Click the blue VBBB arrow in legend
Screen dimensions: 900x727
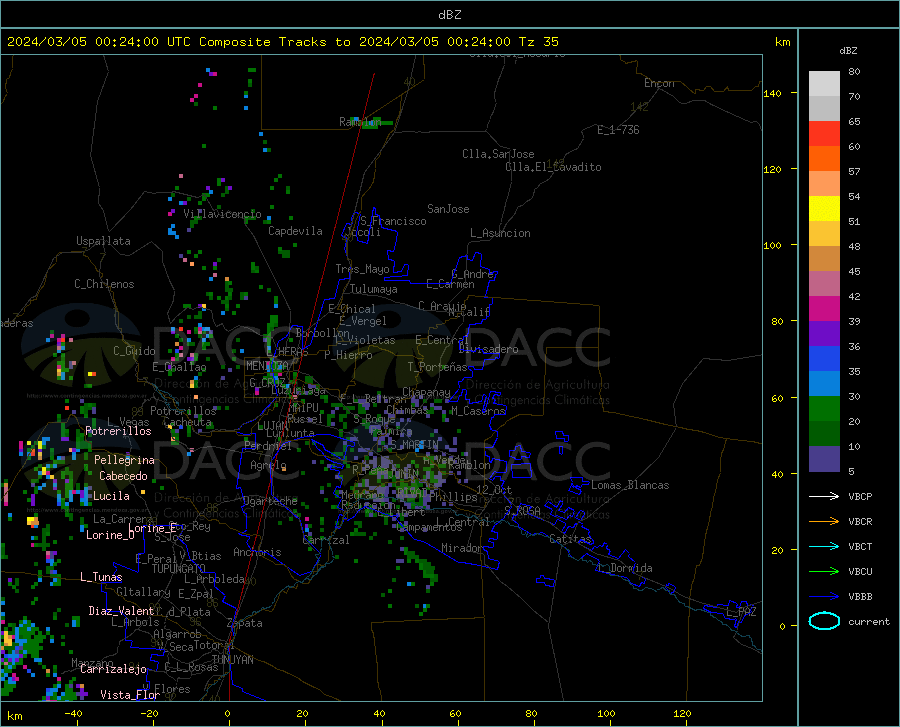[x=824, y=597]
